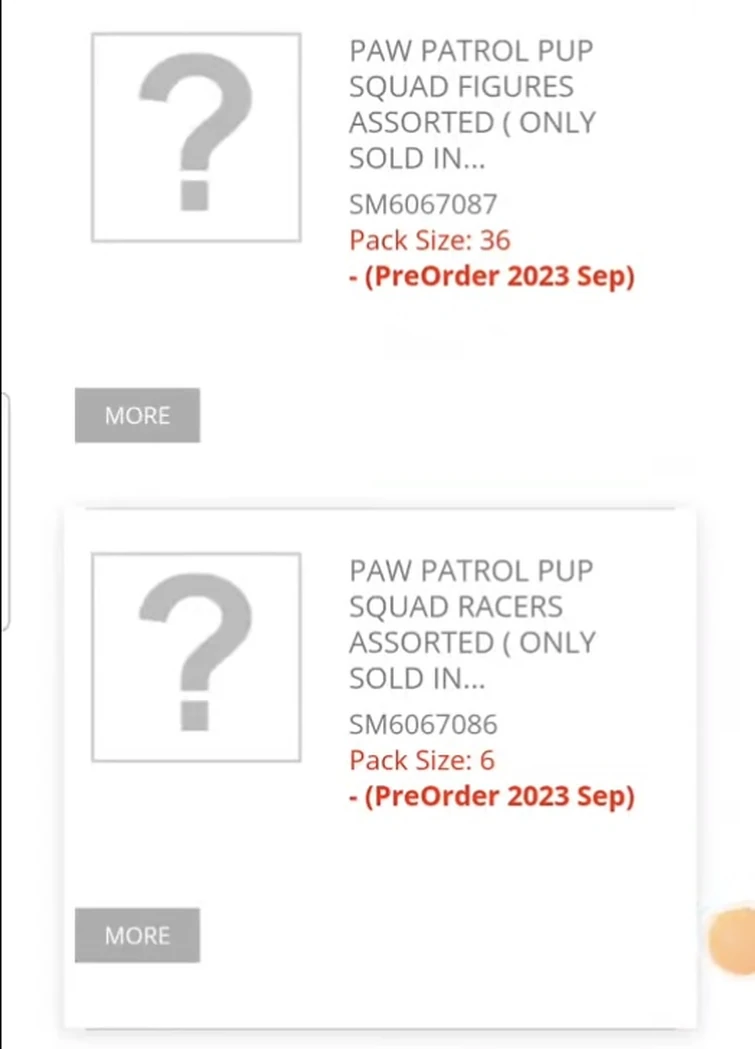Image resolution: width=755 pixels, height=1049 pixels.
Task: Select the product code SM6067086
Action: tap(422, 724)
